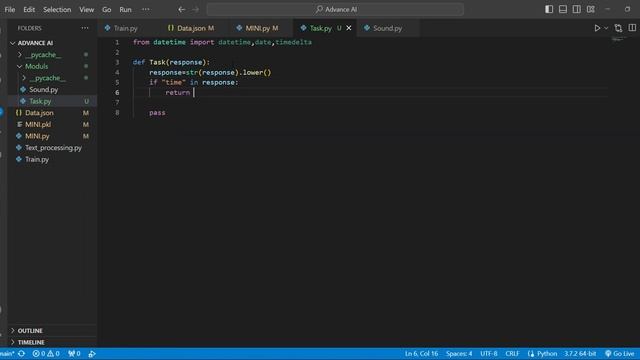Open MINI.pkl from the explorer
This screenshot has width=640, height=360.
click(x=38, y=124)
